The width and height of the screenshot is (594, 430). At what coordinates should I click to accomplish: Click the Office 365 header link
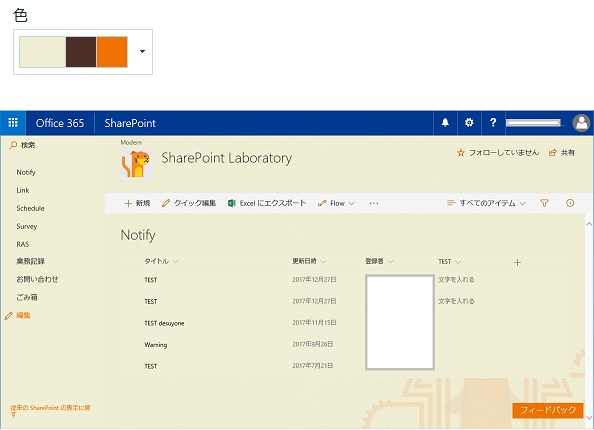60,123
